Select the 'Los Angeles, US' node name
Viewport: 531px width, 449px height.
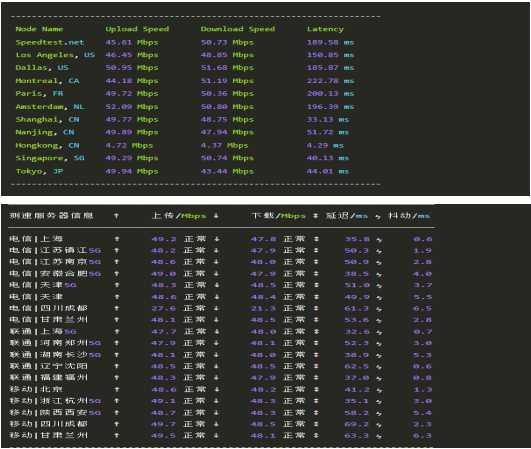(55, 55)
